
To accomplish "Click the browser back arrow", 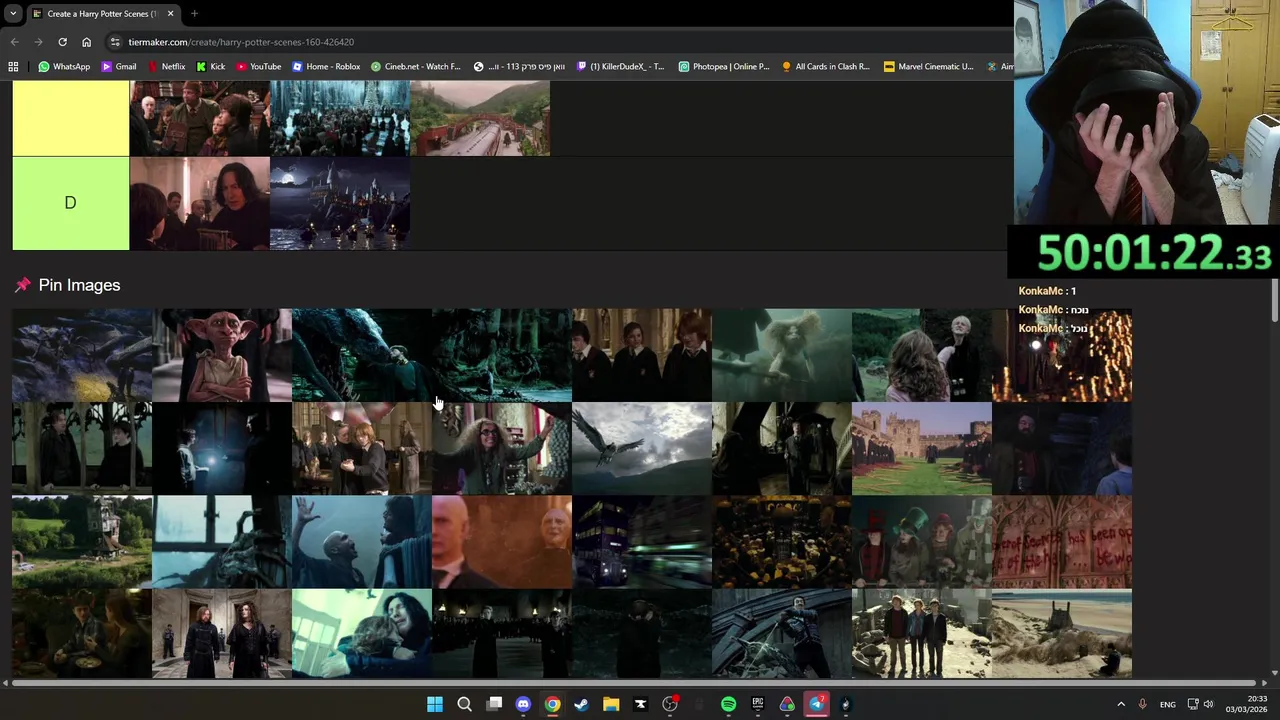I will click(14, 42).
